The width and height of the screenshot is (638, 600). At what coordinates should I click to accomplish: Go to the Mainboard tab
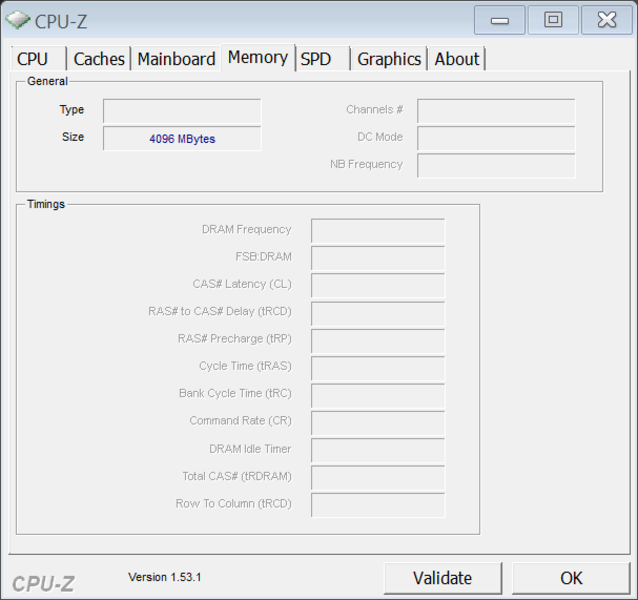176,59
